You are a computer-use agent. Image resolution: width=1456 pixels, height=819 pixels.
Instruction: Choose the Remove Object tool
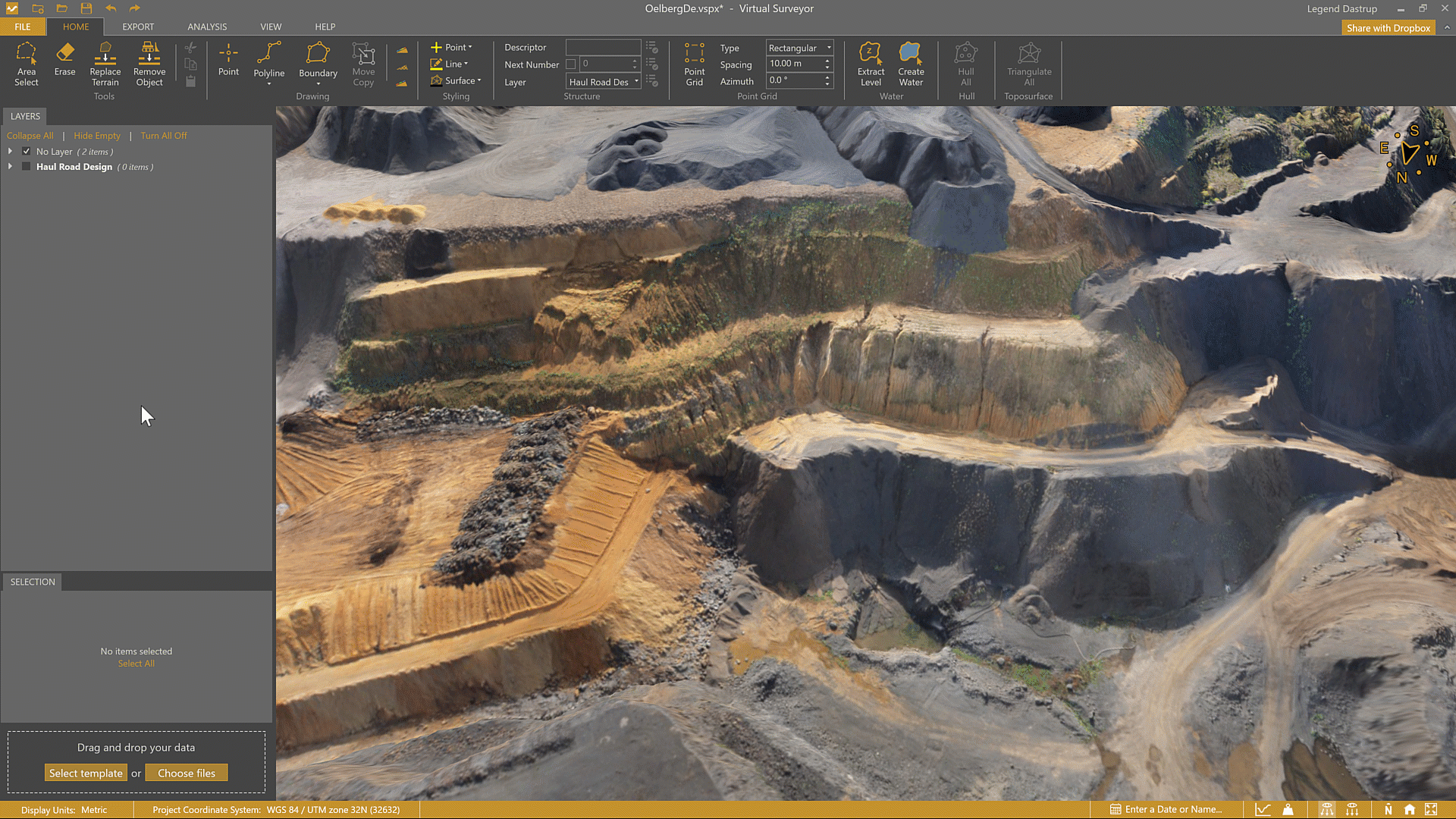click(149, 64)
